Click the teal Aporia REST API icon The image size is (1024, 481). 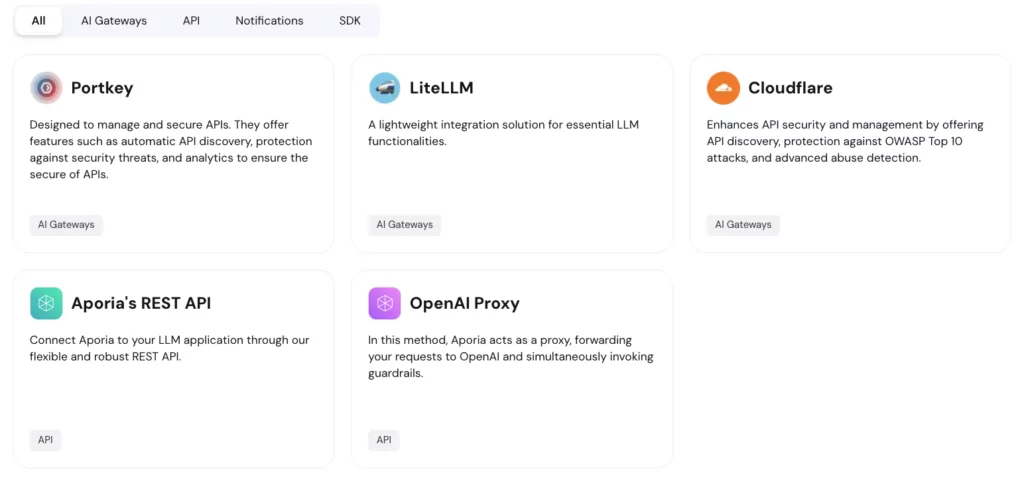coord(46,303)
